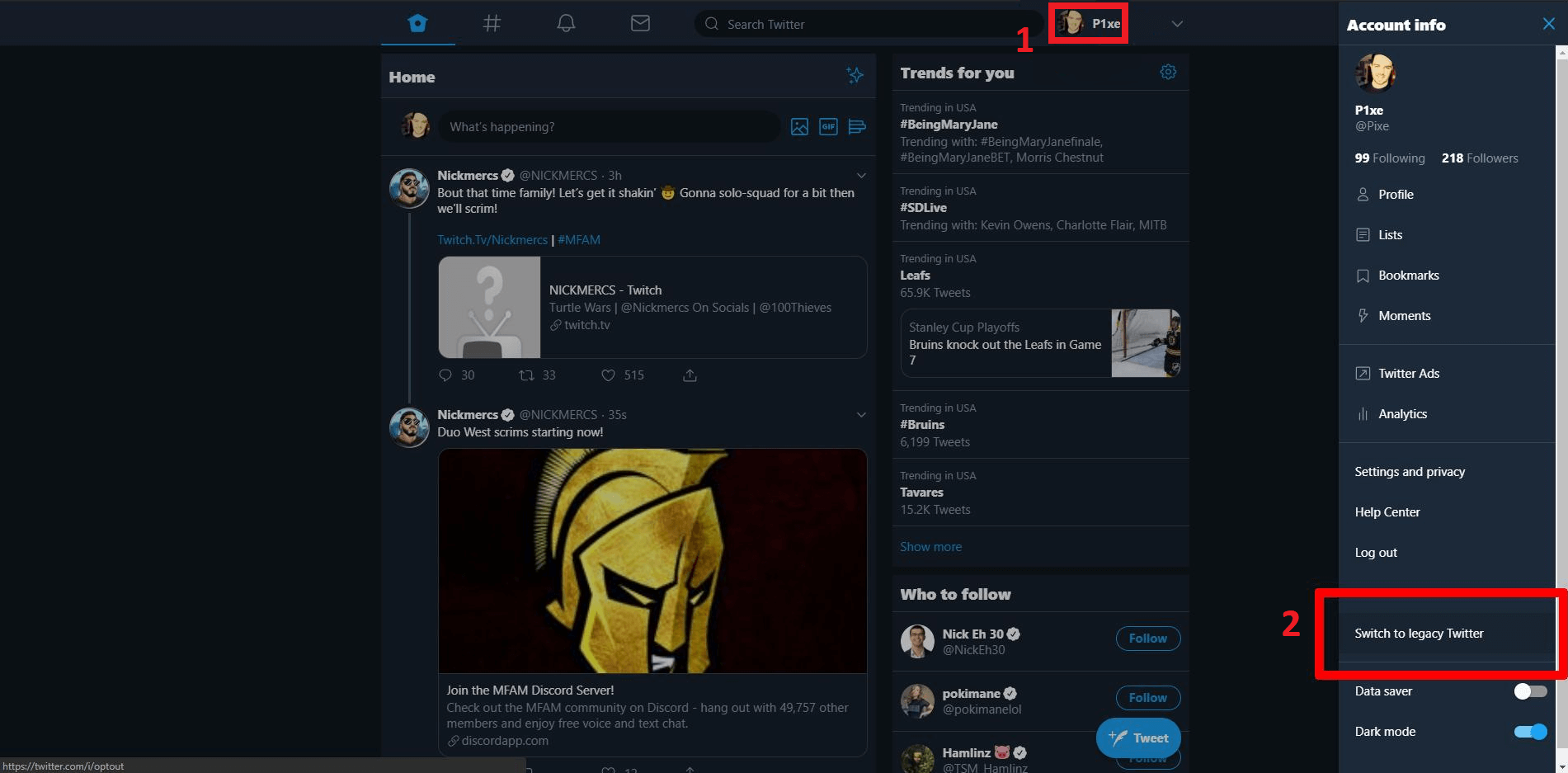Go to Home via house icon
1568x773 pixels.
click(x=418, y=23)
